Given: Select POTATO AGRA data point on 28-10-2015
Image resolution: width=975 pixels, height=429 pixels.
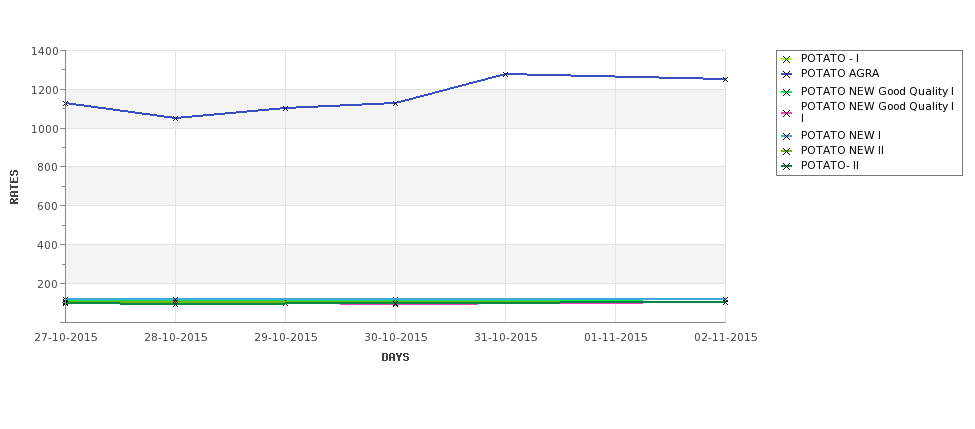Looking at the screenshot, I should 175,118.
